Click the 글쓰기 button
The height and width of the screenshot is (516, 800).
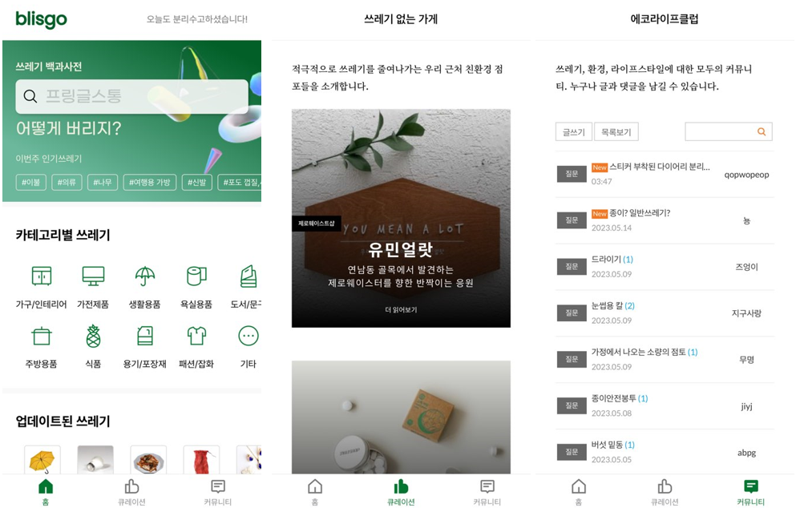pos(573,132)
